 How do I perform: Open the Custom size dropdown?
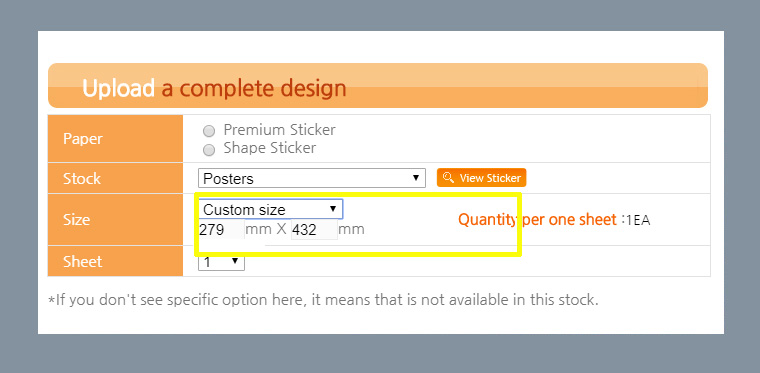270,209
